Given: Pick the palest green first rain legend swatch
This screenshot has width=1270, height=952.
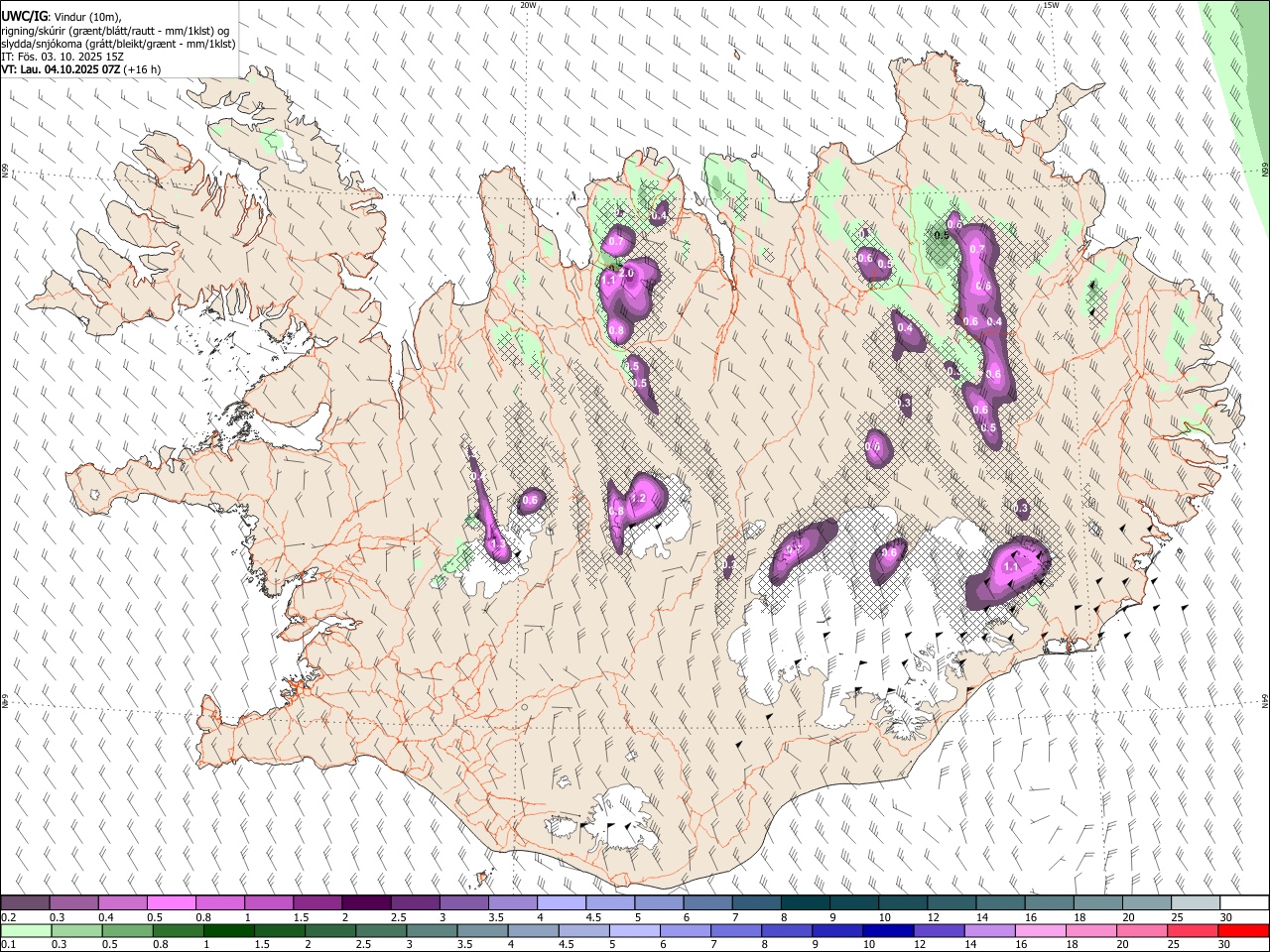Looking at the screenshot, I should [27, 930].
